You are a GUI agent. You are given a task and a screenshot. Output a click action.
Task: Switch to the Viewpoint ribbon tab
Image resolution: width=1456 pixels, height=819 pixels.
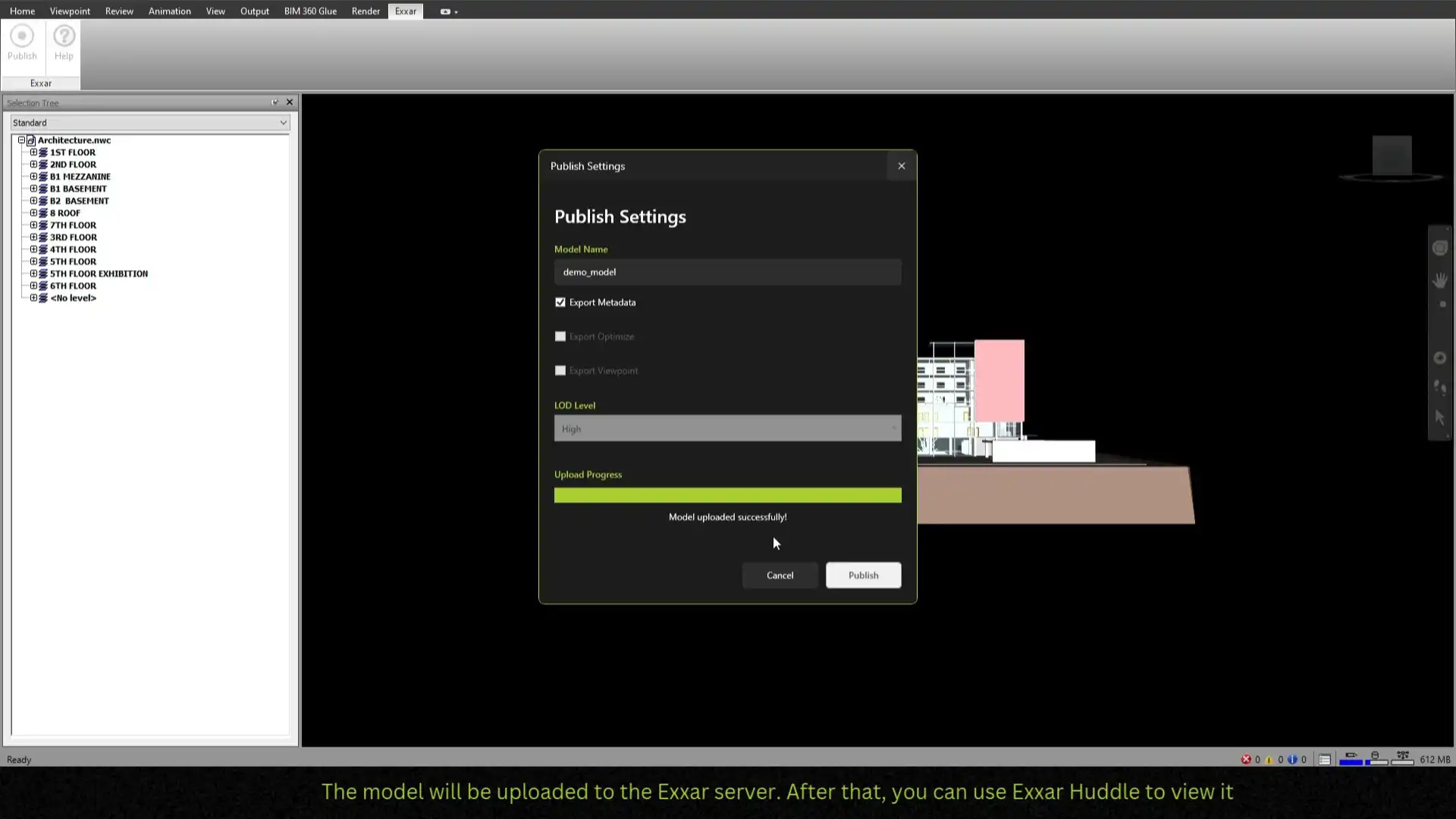pos(70,11)
